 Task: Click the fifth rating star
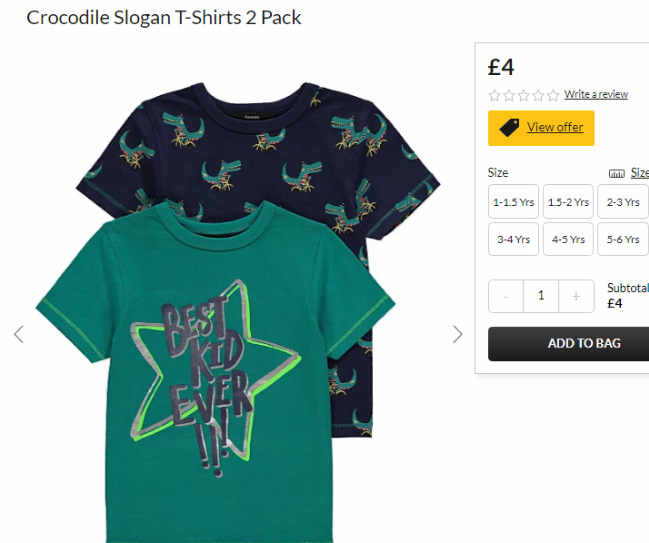coord(553,96)
